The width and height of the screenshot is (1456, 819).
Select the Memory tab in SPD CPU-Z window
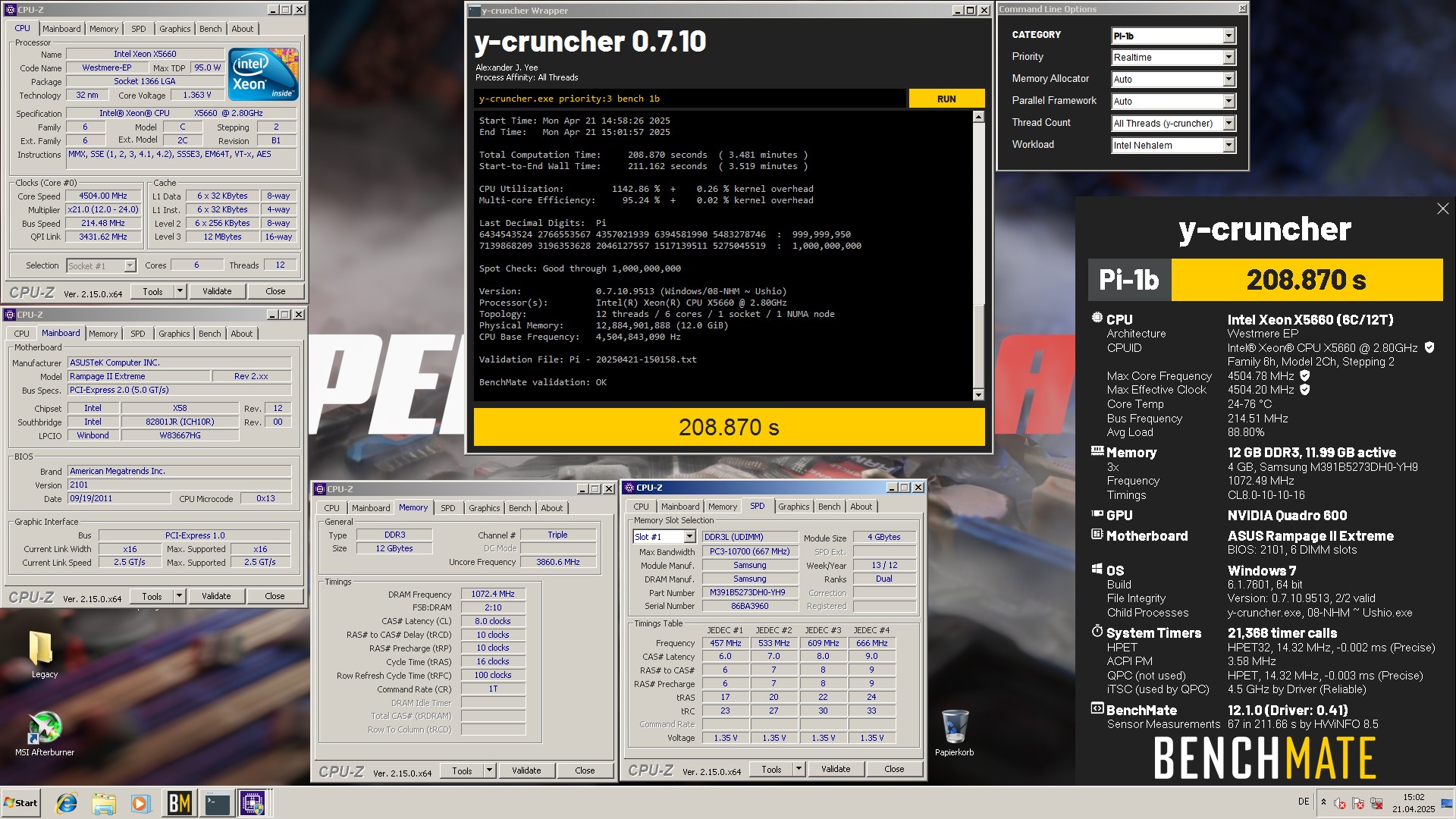click(x=722, y=507)
